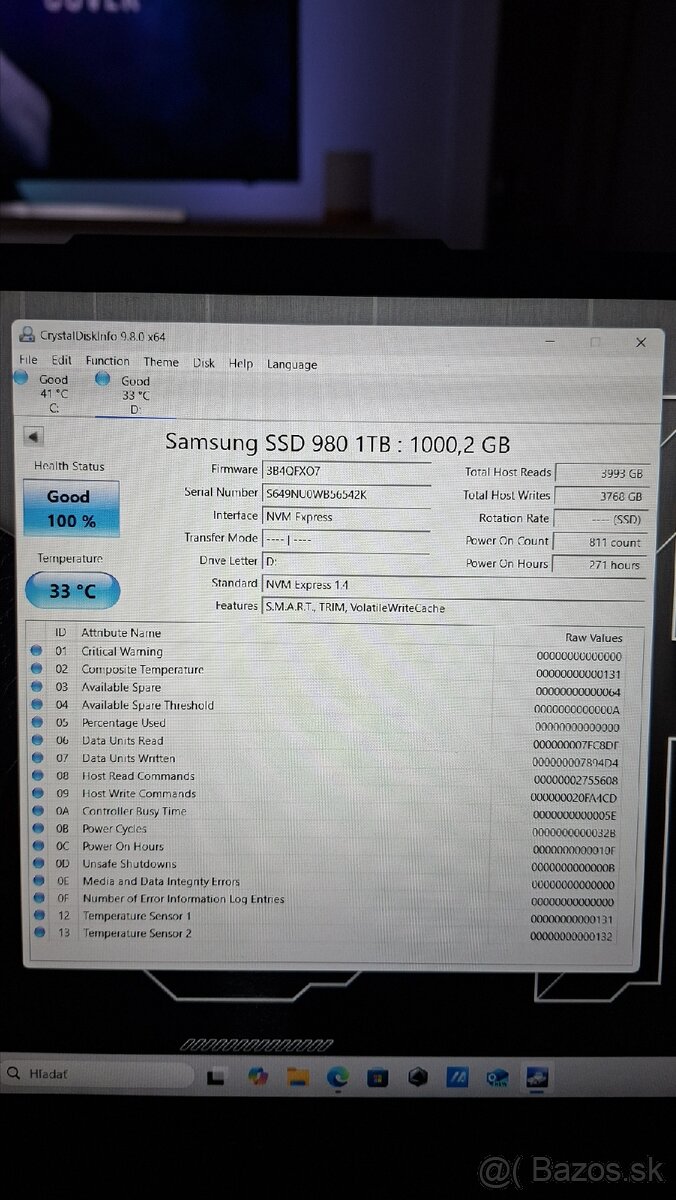Click the Power On Count value 811 count
This screenshot has width=676, height=1200.
point(601,542)
